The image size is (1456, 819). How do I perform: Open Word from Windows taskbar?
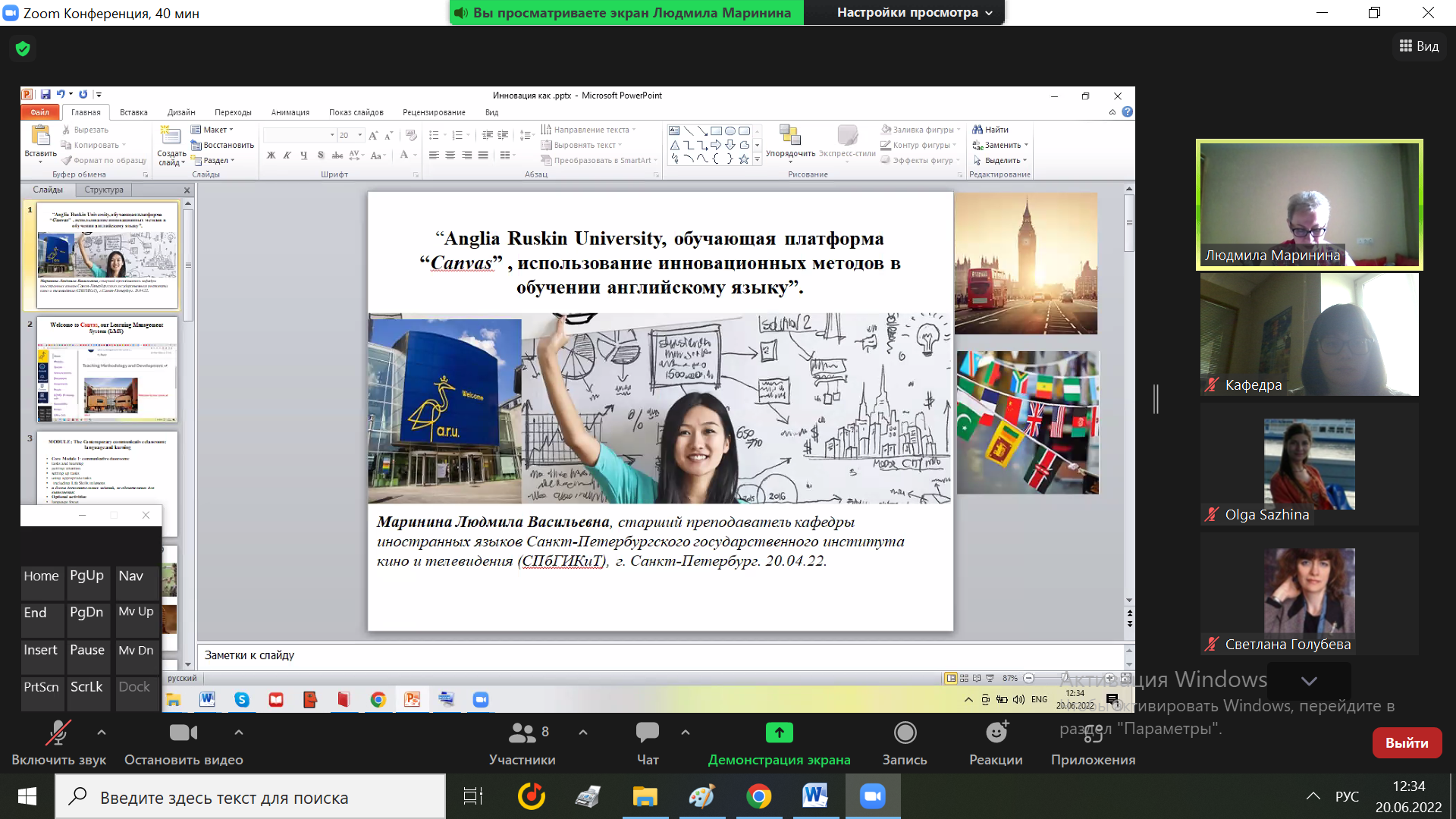(815, 796)
